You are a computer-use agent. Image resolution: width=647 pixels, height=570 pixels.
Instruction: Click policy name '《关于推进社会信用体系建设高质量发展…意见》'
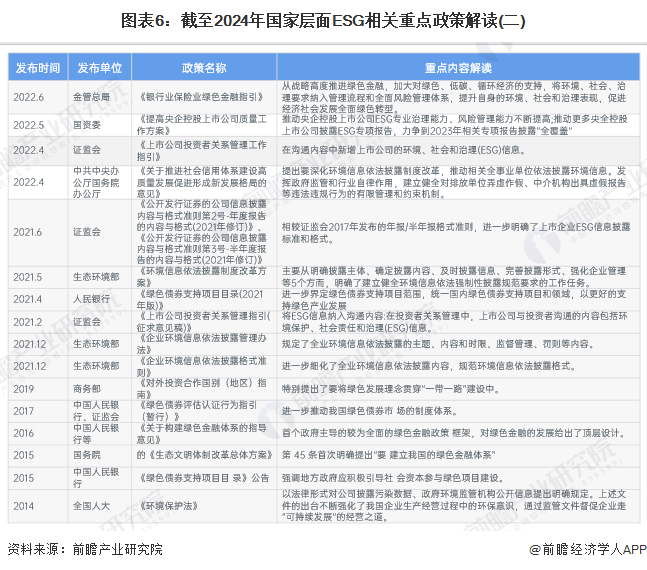pyautogui.click(x=202, y=182)
